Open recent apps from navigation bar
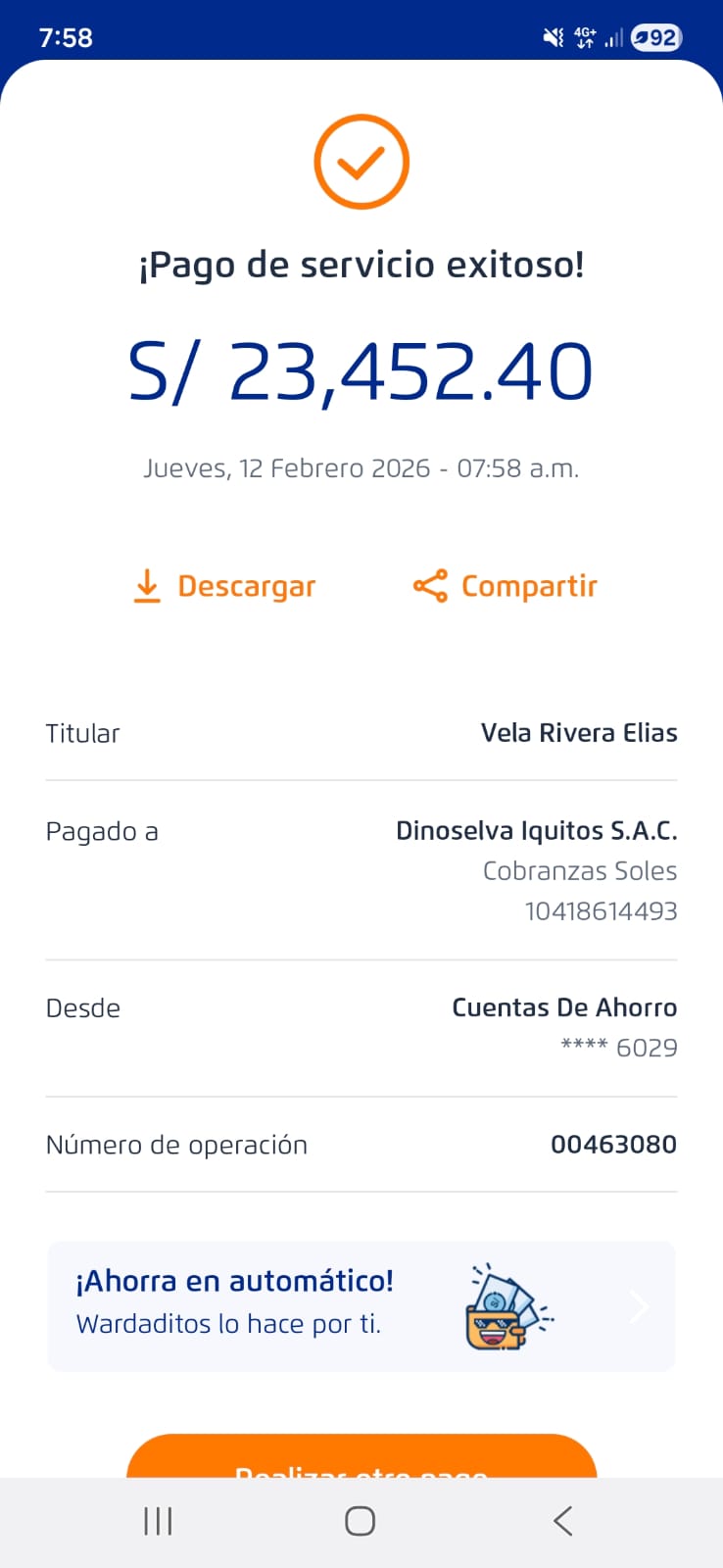Image resolution: width=723 pixels, height=1568 pixels. coord(158,1521)
